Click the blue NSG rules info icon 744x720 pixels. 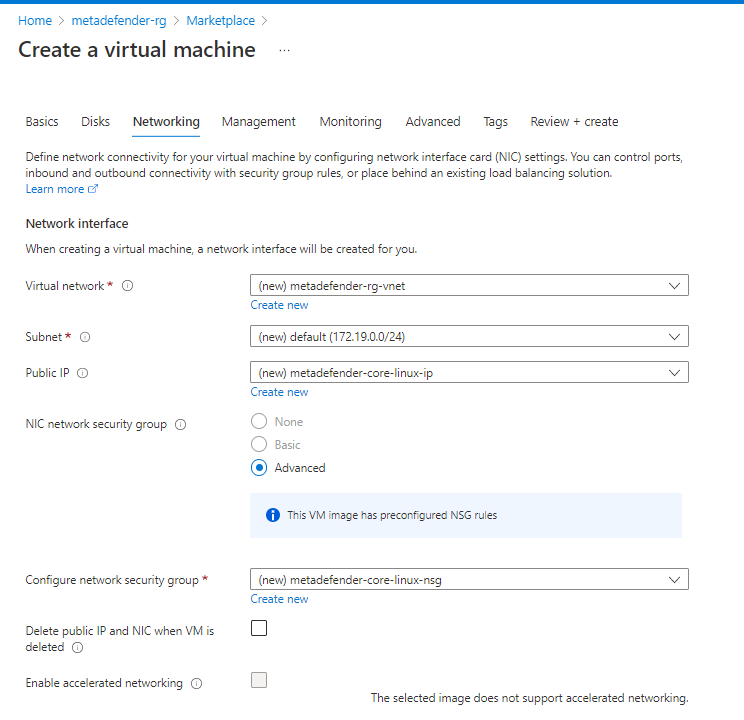click(273, 515)
